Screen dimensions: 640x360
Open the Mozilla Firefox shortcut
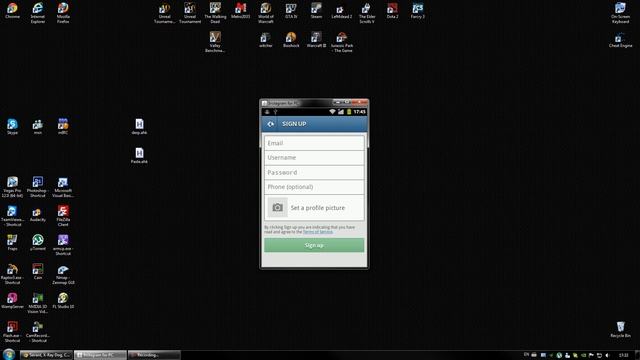tap(63, 12)
